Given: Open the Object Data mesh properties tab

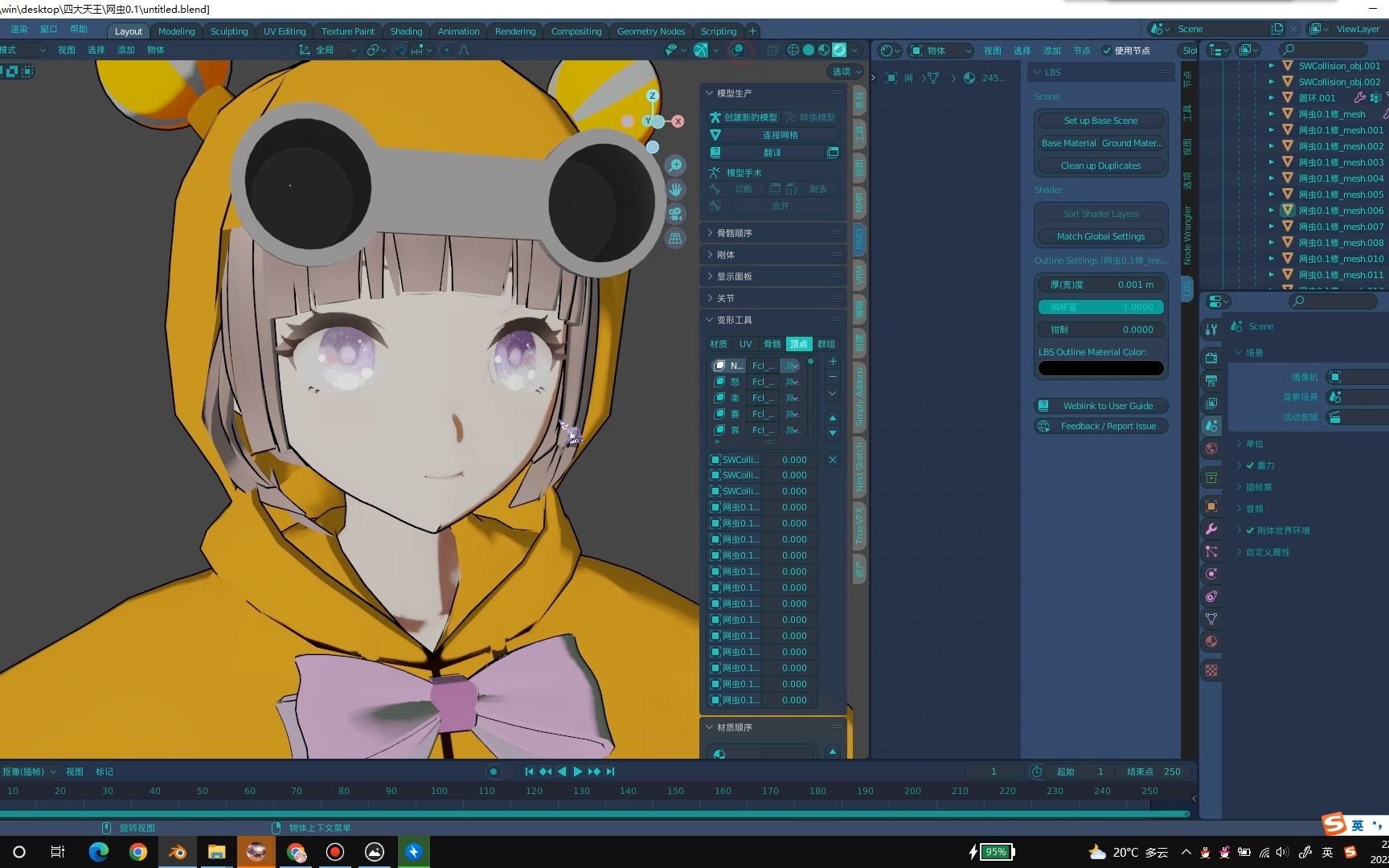Looking at the screenshot, I should (x=1211, y=619).
